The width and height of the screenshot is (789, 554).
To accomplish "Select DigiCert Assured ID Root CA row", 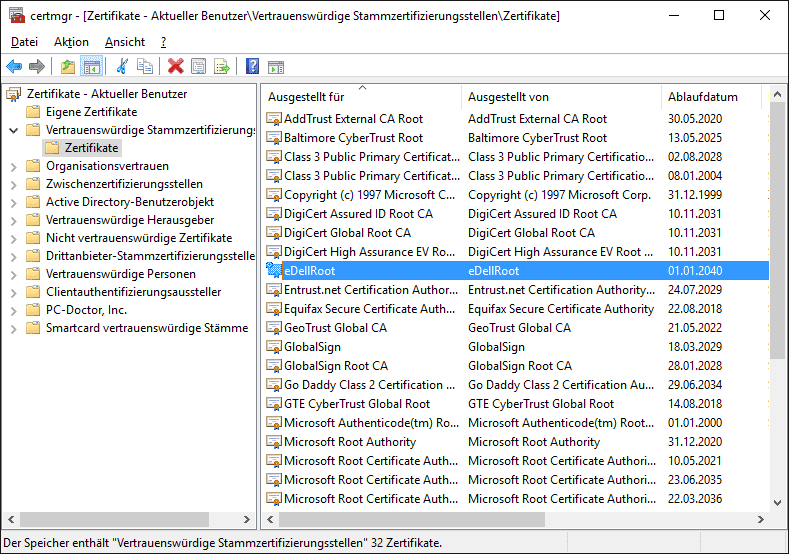I will click(x=517, y=214).
